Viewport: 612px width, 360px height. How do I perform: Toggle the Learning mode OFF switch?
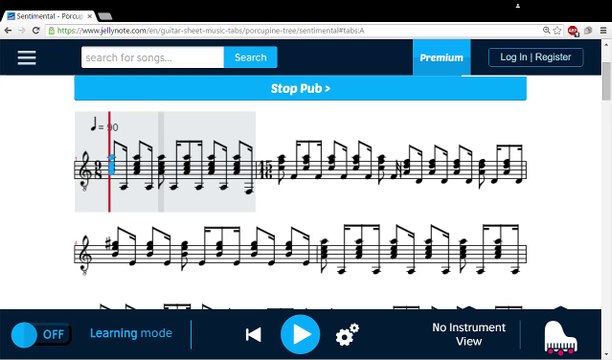click(41, 335)
